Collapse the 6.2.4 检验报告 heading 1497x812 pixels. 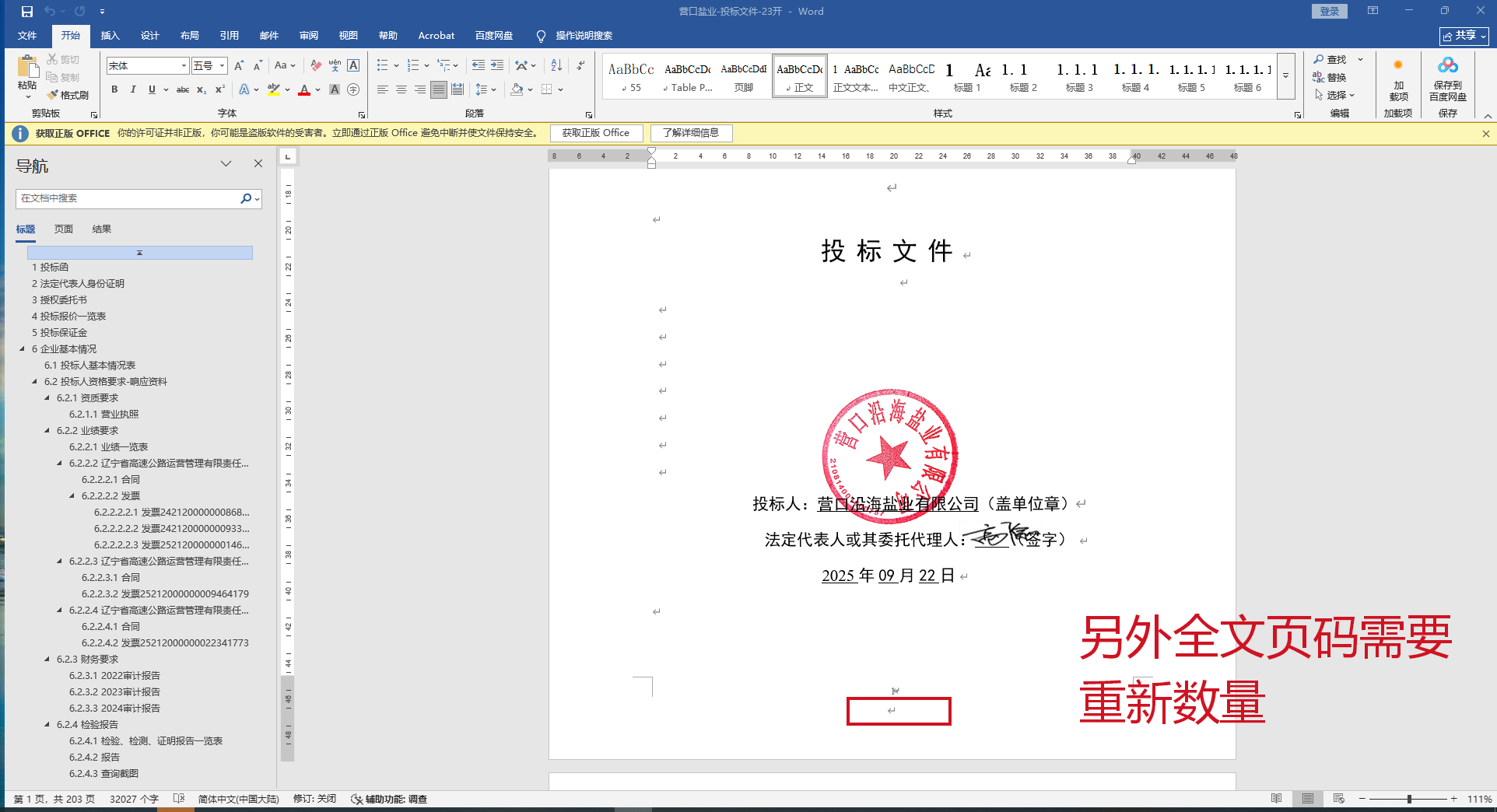tap(47, 725)
